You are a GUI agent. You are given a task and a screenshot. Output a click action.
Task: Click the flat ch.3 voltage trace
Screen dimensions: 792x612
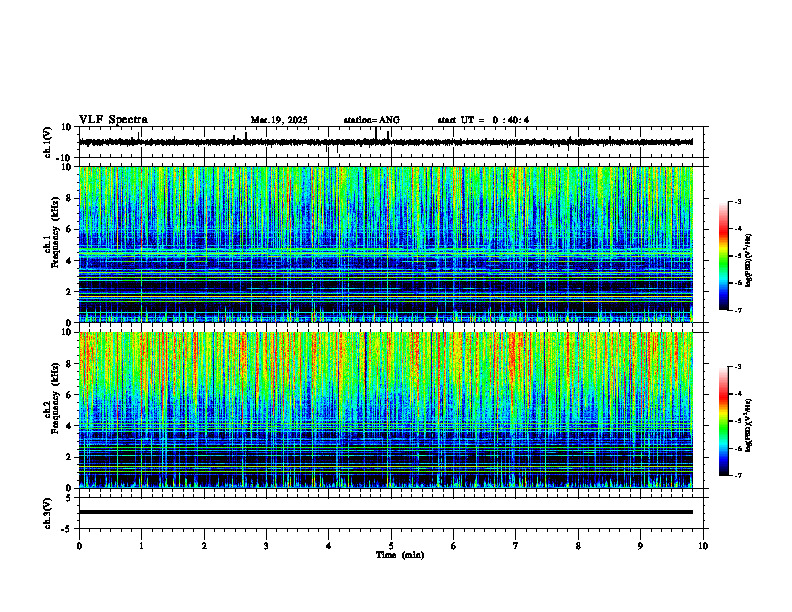click(386, 512)
